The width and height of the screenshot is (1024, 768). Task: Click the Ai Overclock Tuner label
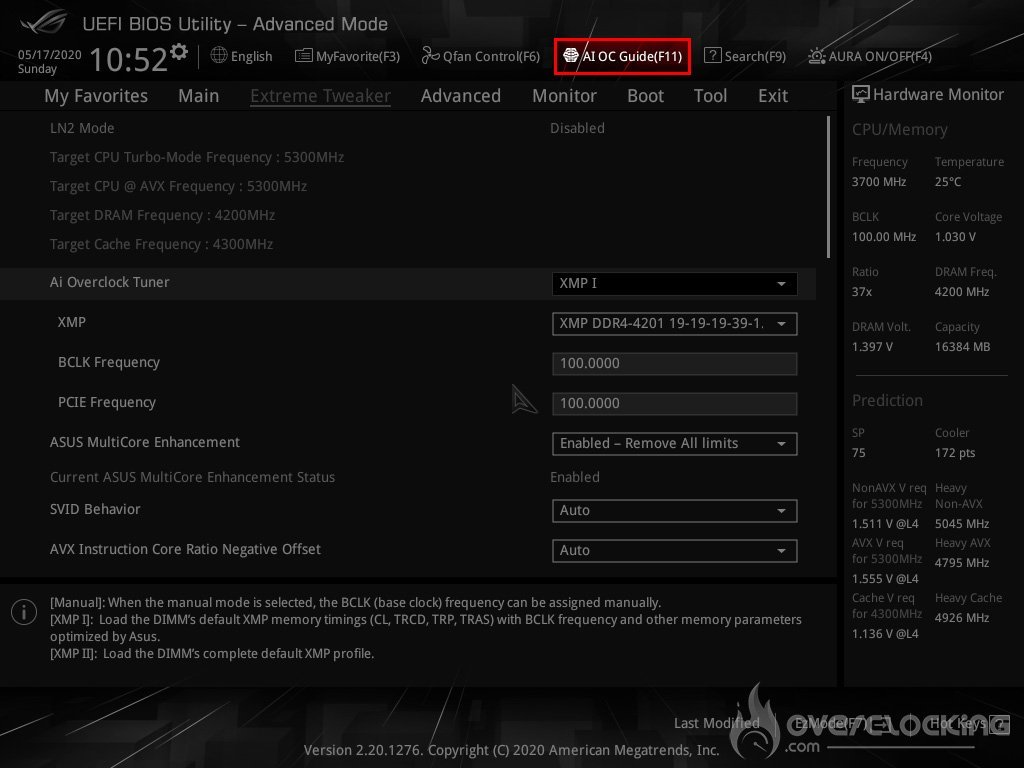coord(109,282)
